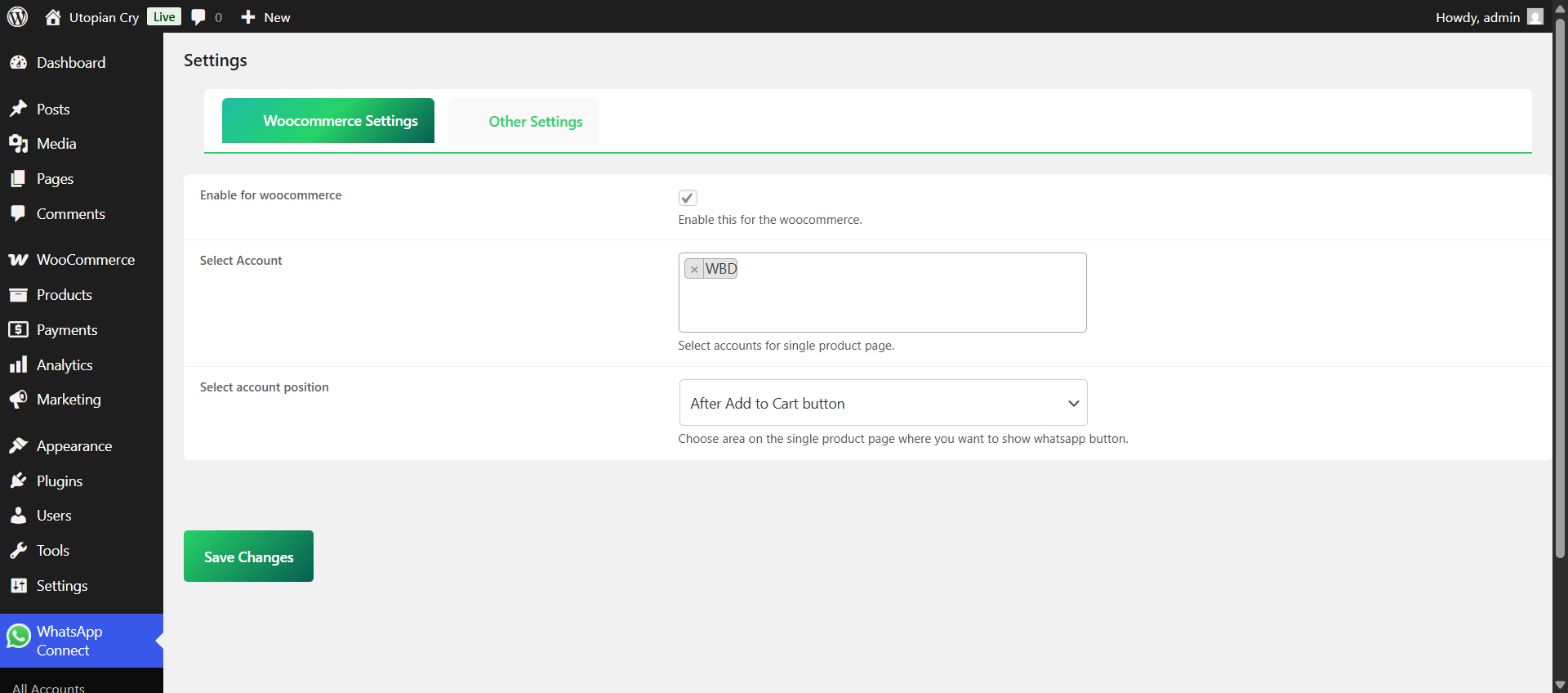Click the Dashboard gauge icon
The image size is (1568, 693).
coord(18,63)
